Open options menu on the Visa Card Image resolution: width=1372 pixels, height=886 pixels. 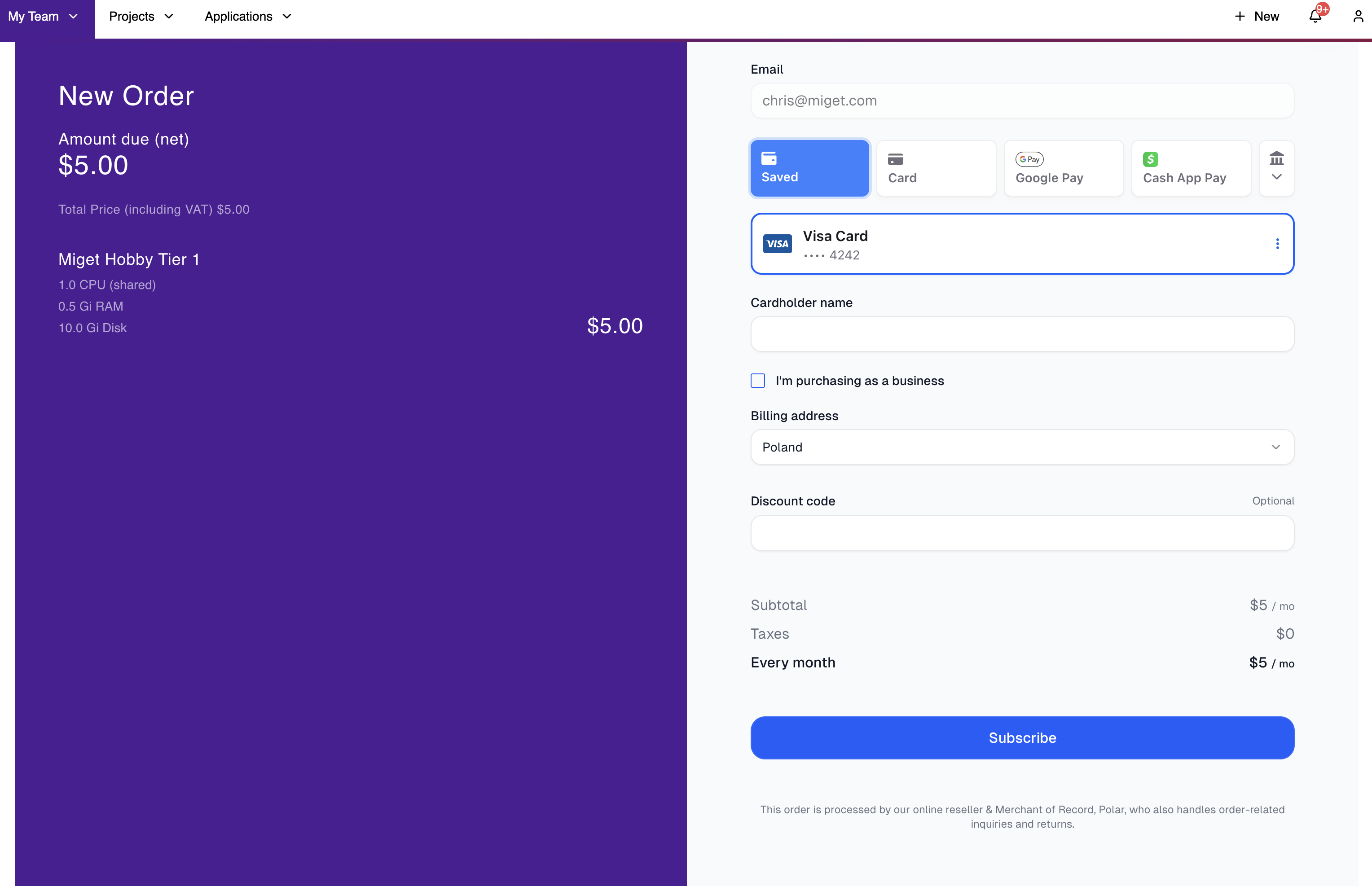pos(1278,243)
